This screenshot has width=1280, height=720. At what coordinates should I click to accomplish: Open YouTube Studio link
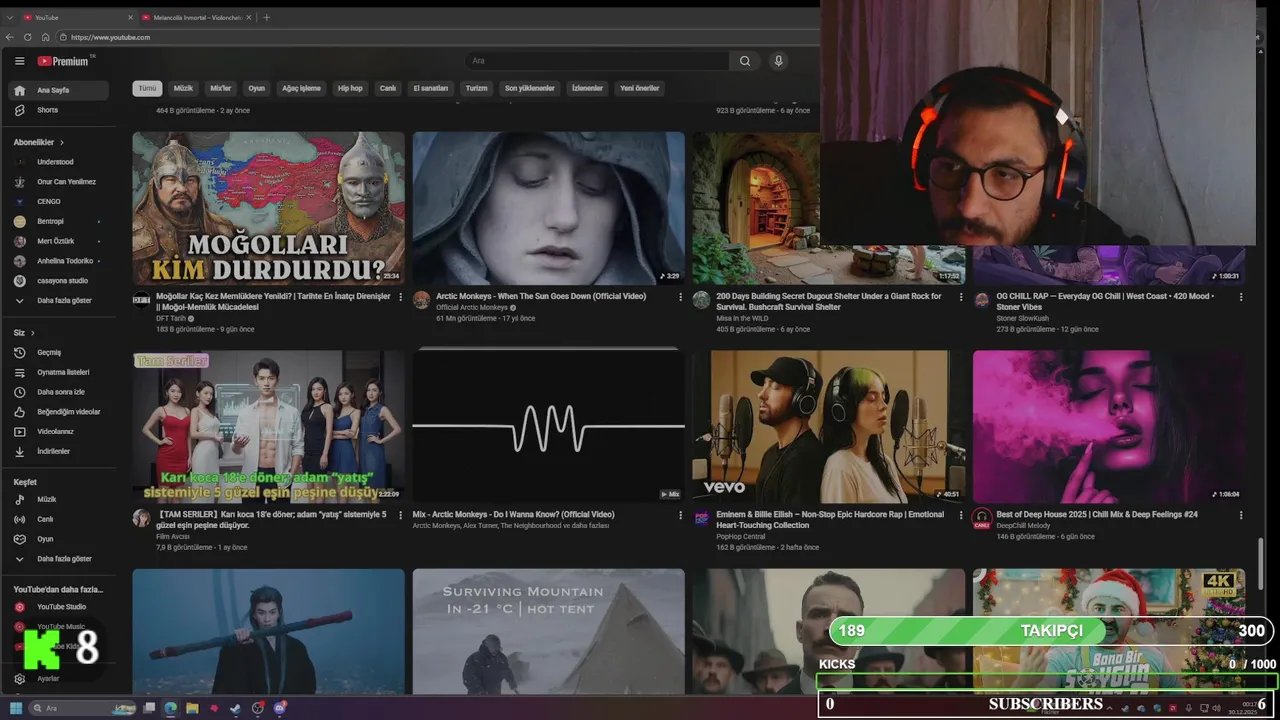click(58, 607)
